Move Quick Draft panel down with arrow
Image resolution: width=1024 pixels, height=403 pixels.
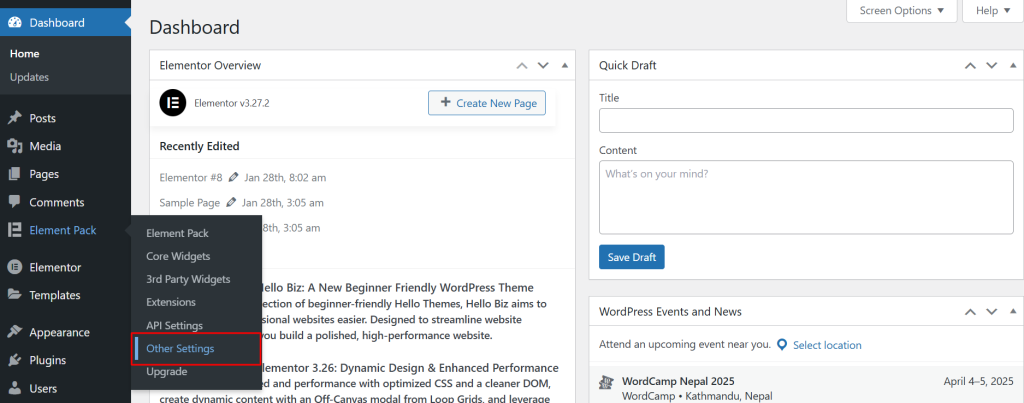991,66
